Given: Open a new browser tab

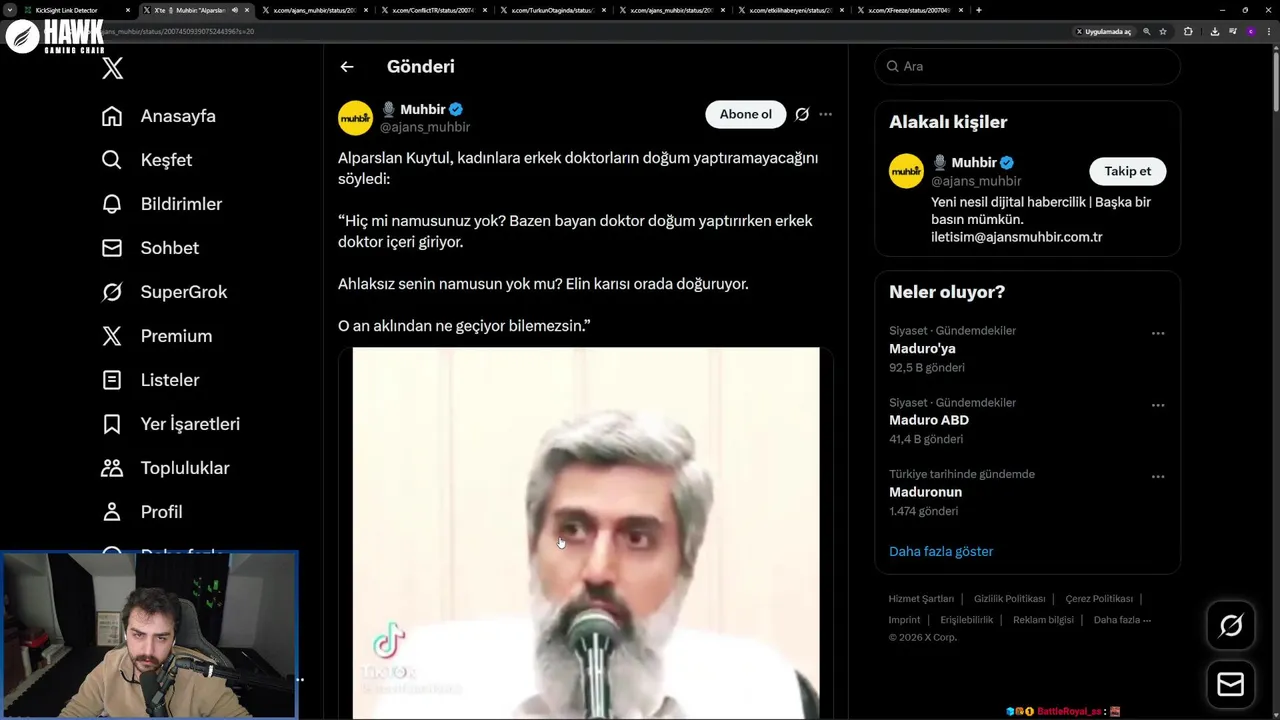Looking at the screenshot, I should click(x=978, y=10).
